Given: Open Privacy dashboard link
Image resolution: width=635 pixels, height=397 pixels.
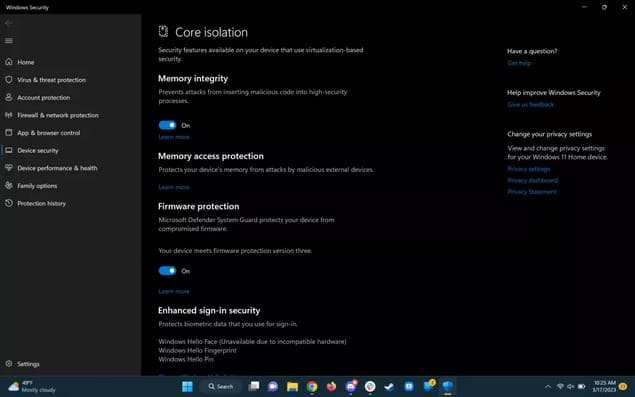Looking at the screenshot, I should click(533, 180).
